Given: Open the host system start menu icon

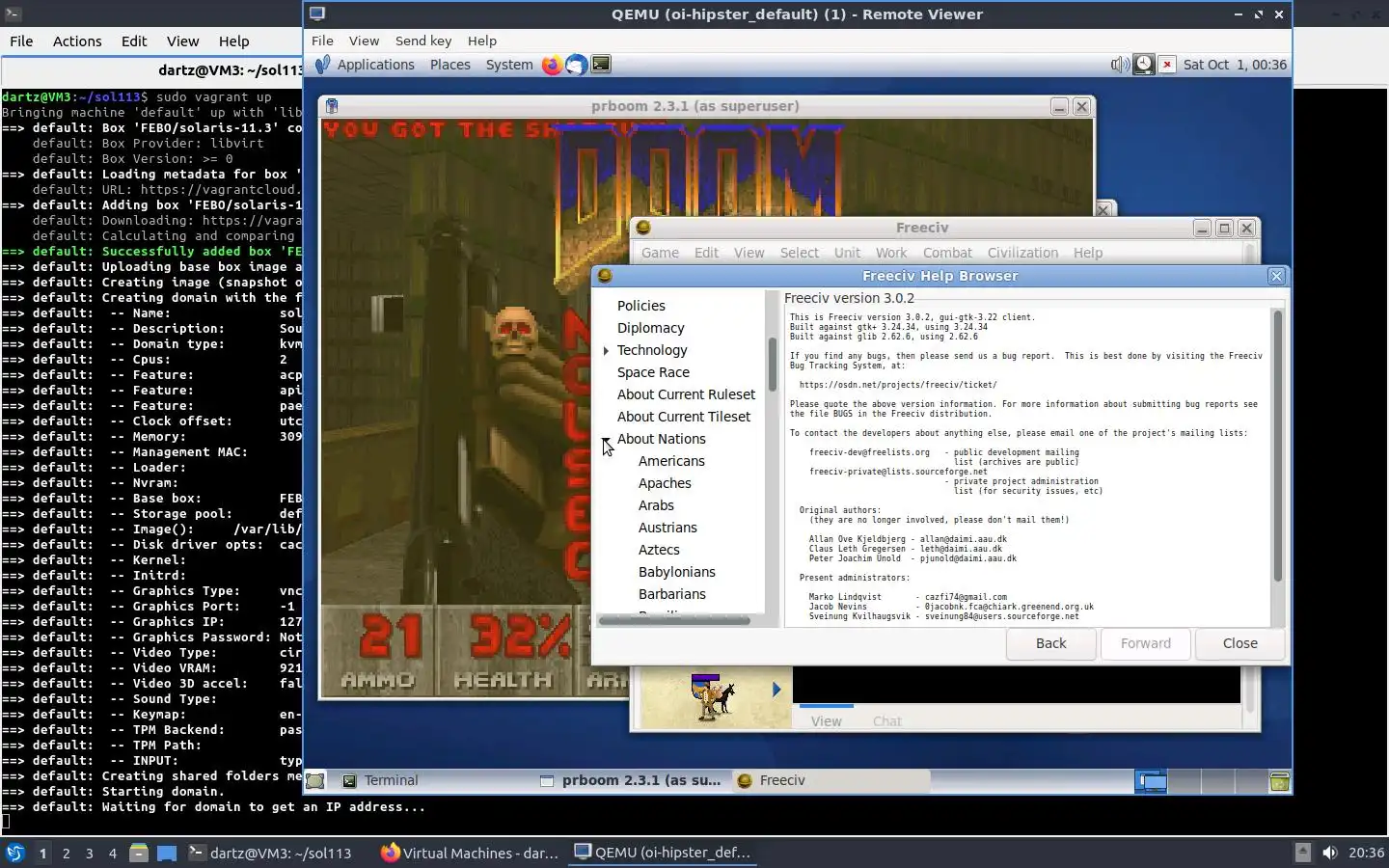Looking at the screenshot, I should coord(15,853).
